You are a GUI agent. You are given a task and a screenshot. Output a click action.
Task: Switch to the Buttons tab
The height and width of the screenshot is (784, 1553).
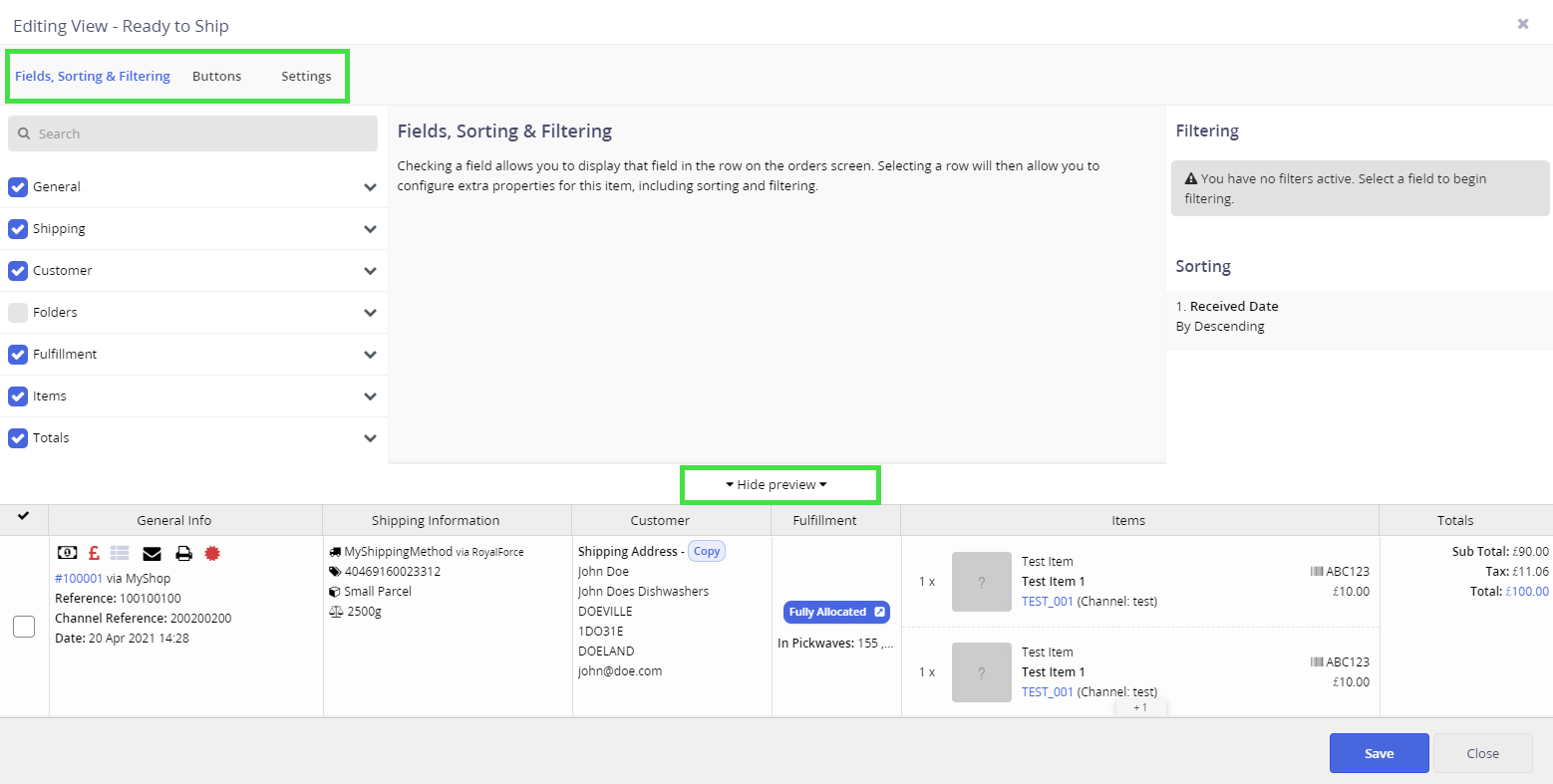pyautogui.click(x=216, y=77)
